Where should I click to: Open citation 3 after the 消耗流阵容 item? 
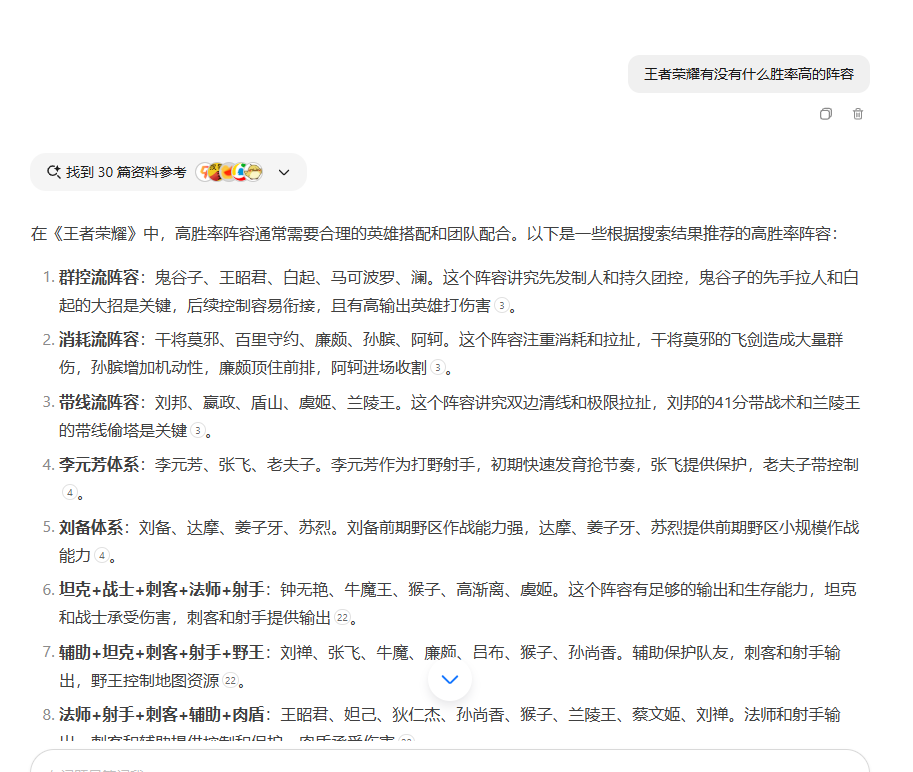(x=437, y=368)
